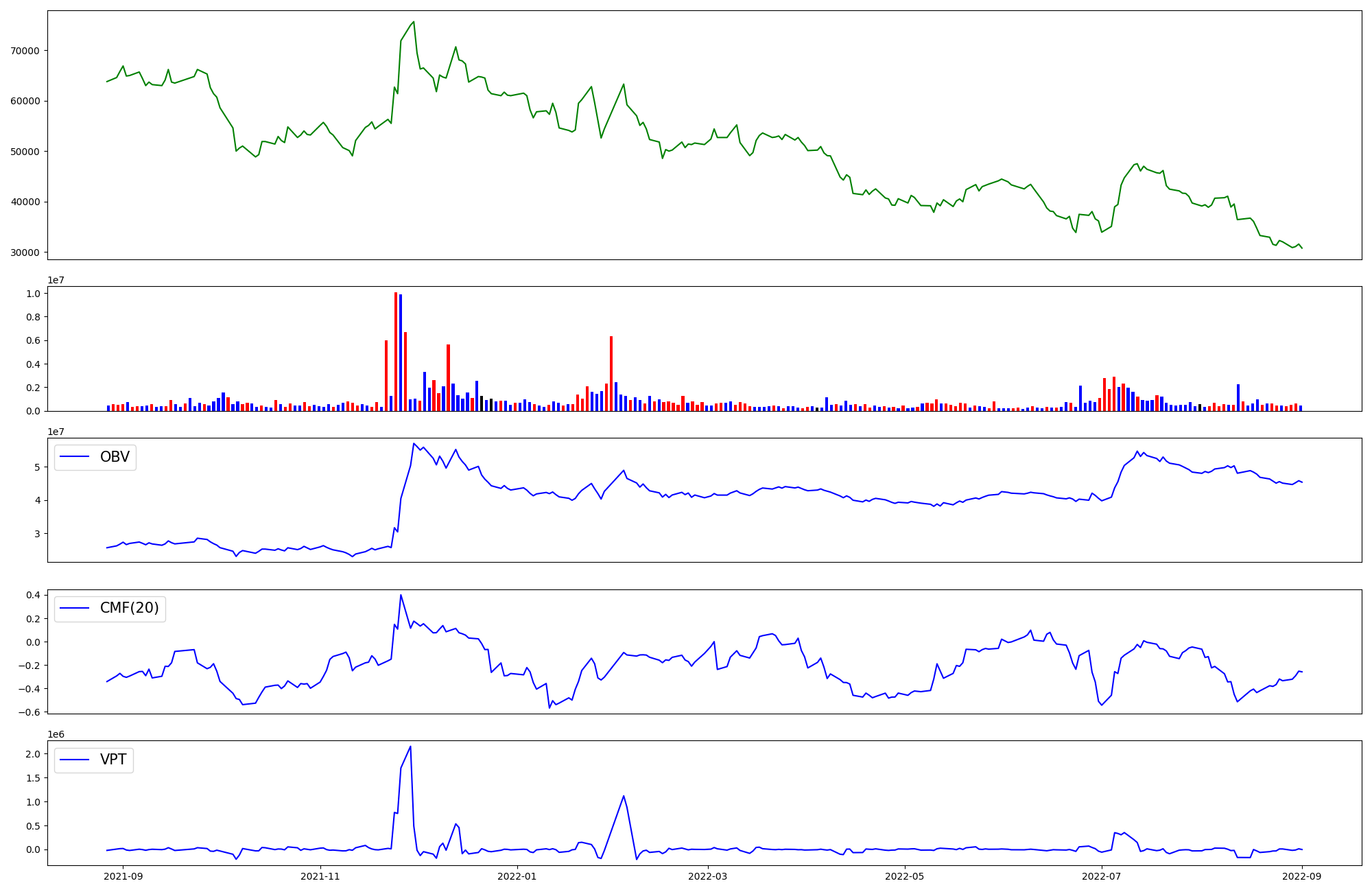
Task: Click the CMF(20) legend label
Action: click(129, 608)
